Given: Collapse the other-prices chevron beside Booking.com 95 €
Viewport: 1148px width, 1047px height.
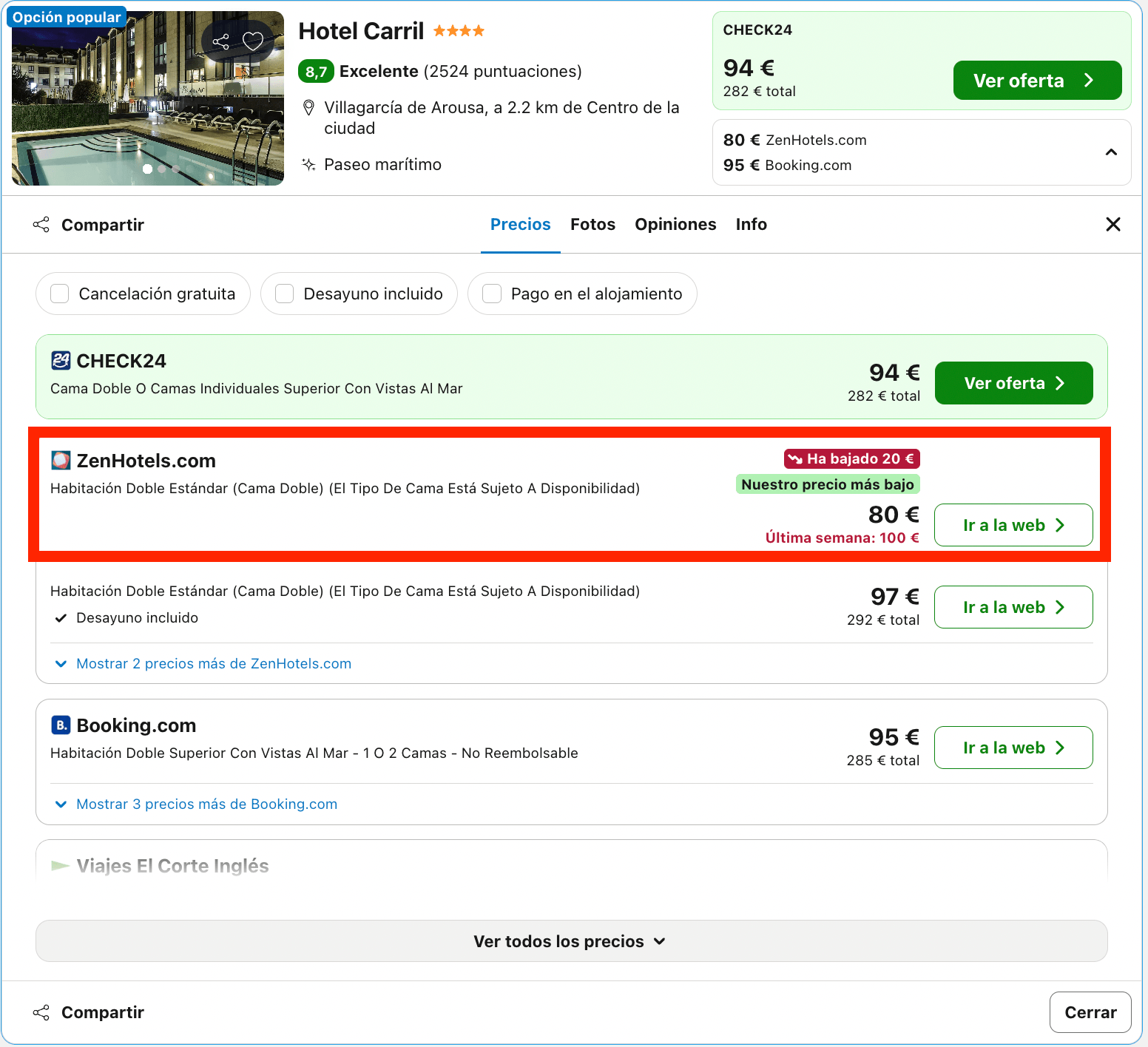Looking at the screenshot, I should pos(1111,152).
